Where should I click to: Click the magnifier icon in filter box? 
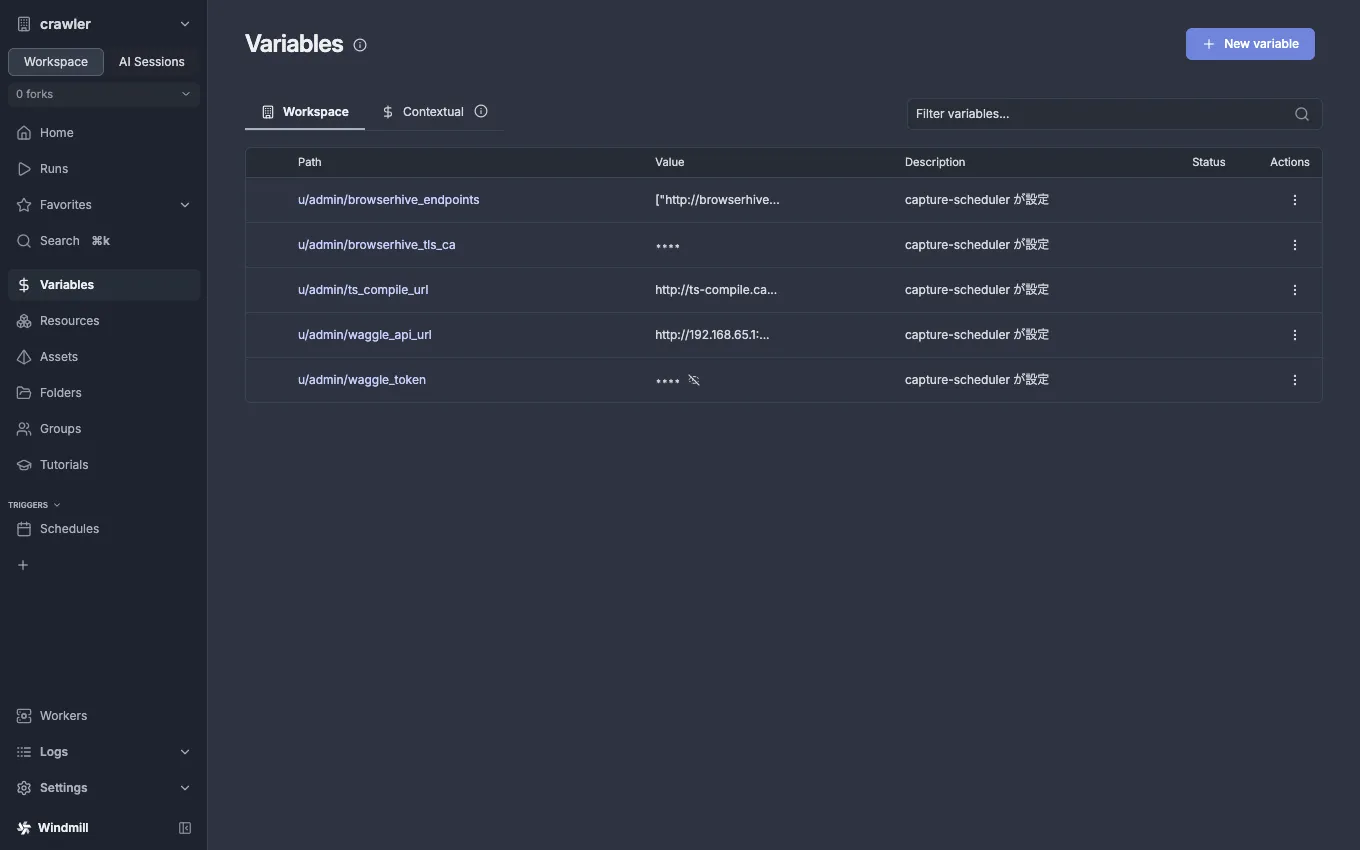coord(1302,114)
